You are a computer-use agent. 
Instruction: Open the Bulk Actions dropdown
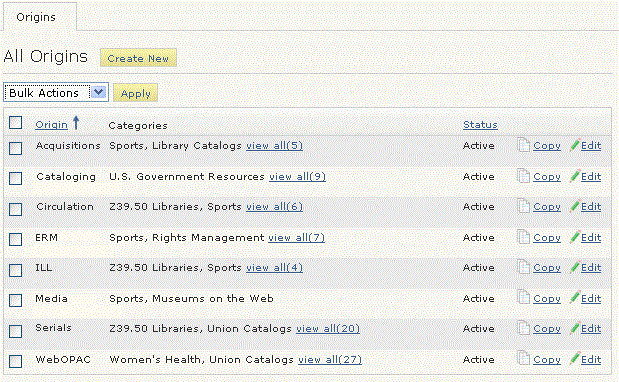pos(56,93)
